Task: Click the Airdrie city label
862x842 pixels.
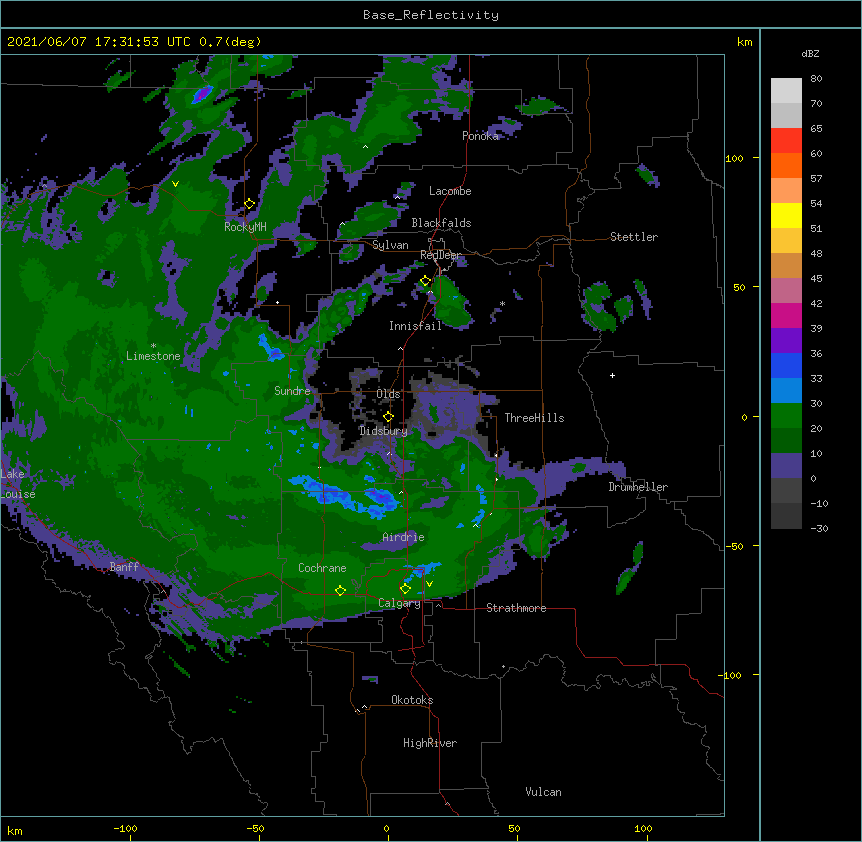Action: (x=403, y=537)
